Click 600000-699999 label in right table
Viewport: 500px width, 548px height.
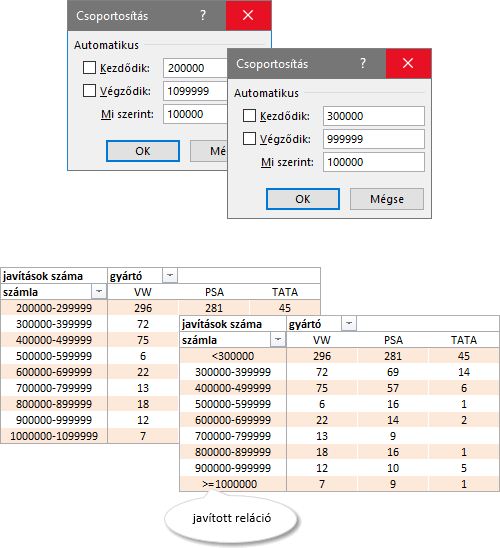[x=233, y=420]
